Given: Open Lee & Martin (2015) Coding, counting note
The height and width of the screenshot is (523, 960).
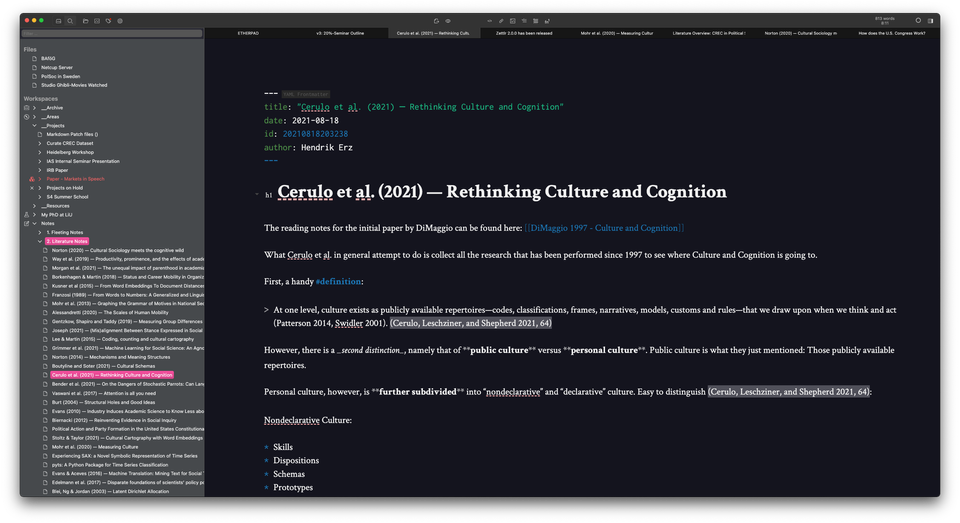Looking at the screenshot, I should coord(122,339).
